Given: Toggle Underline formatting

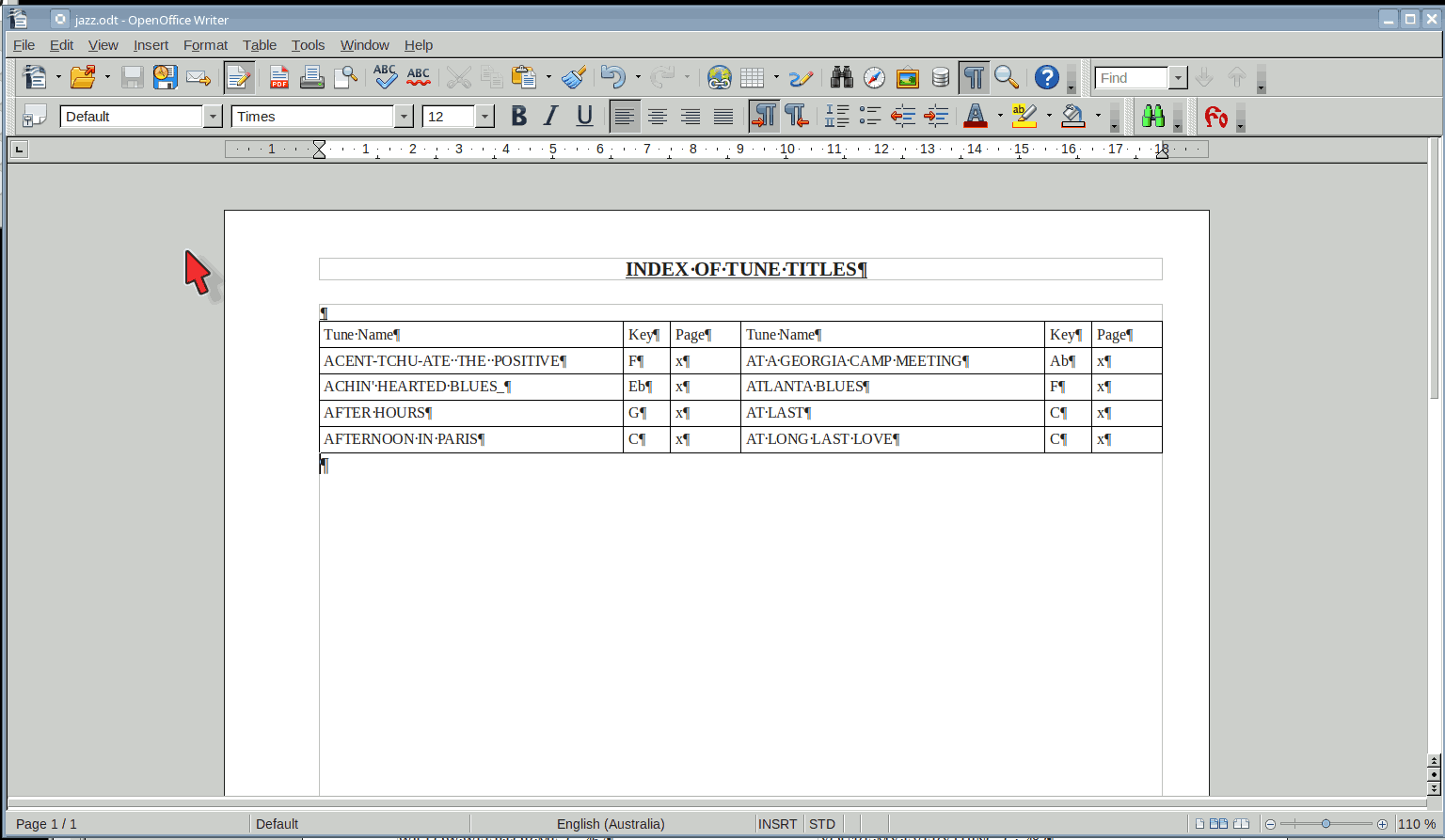Looking at the screenshot, I should coord(584,116).
